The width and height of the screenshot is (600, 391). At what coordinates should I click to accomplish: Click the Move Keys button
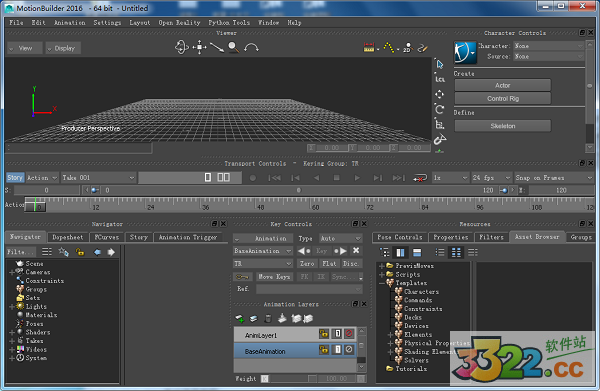pos(274,277)
